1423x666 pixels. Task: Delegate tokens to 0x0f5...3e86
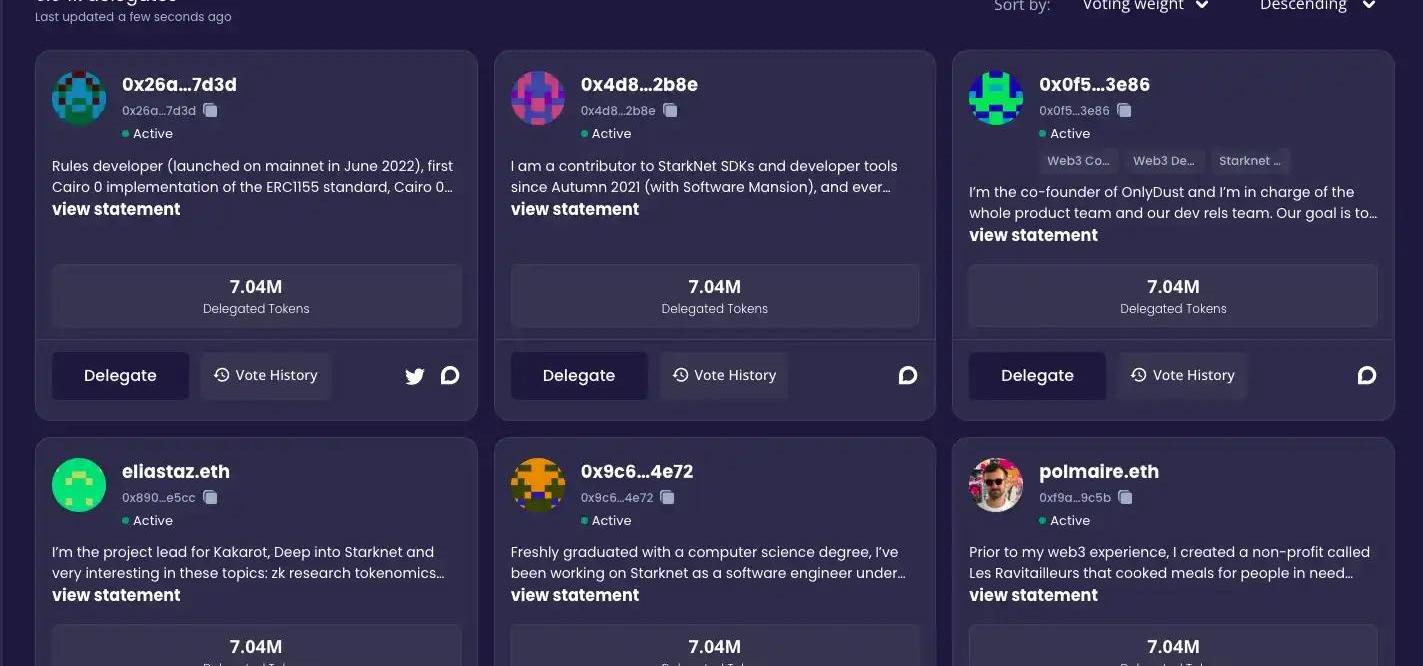tap(1037, 376)
